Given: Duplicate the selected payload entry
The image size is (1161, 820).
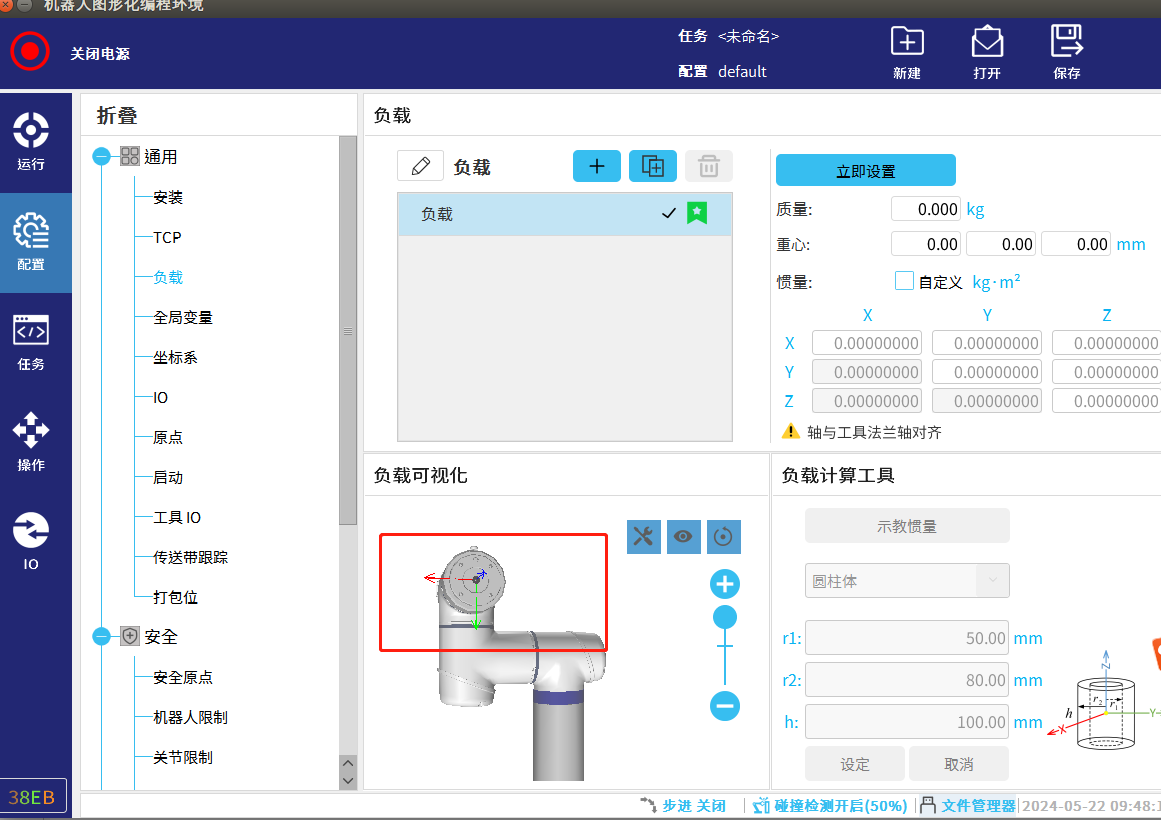Looking at the screenshot, I should [653, 166].
